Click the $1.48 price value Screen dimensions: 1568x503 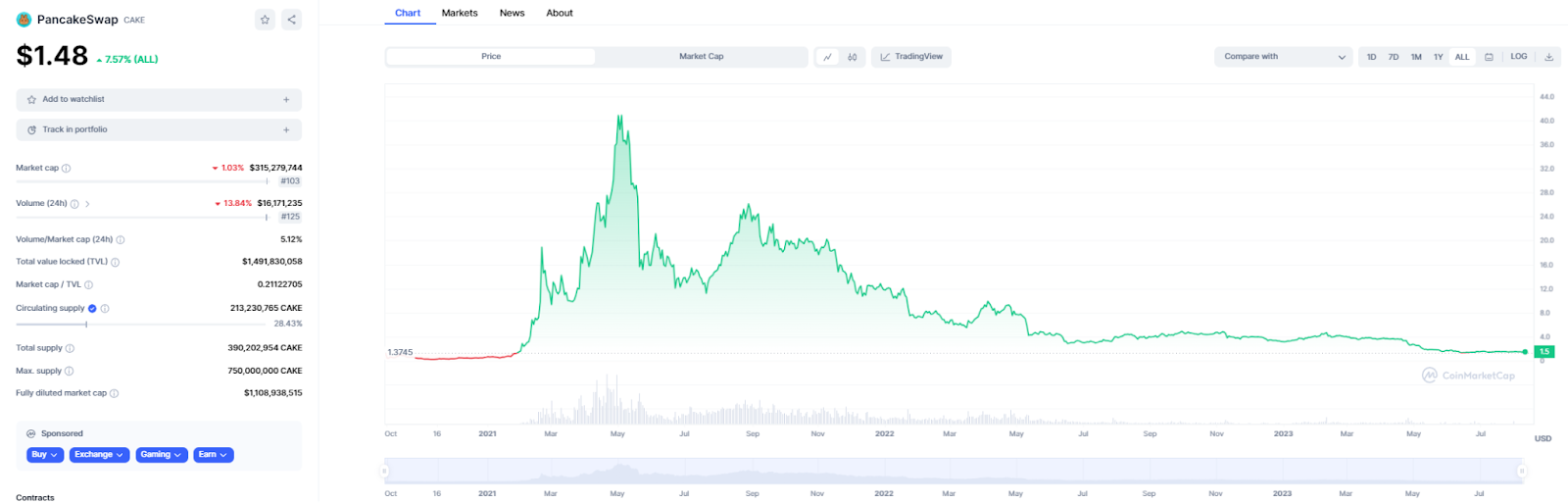(52, 56)
